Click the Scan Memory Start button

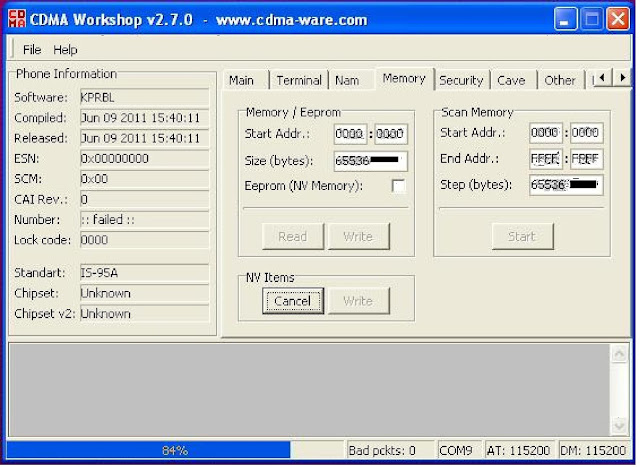point(522,236)
